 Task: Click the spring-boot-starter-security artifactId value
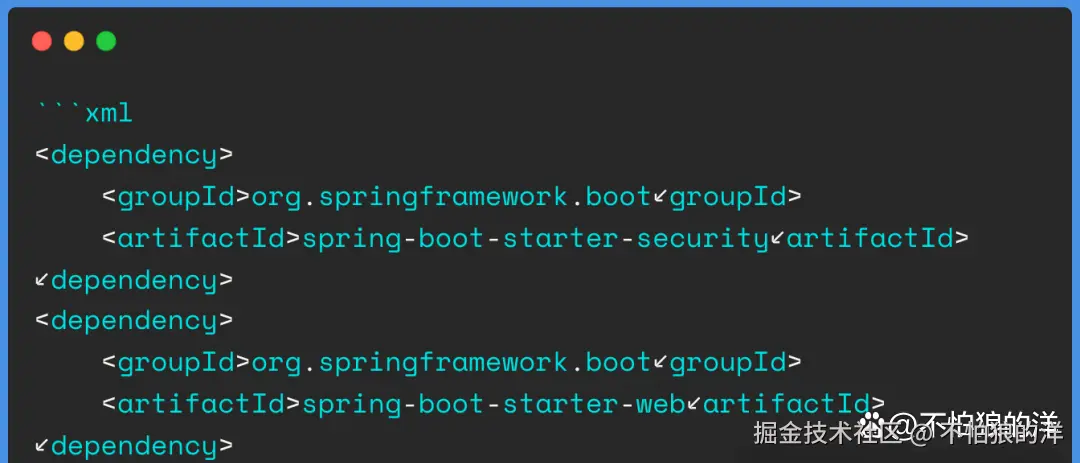pyautogui.click(x=535, y=239)
